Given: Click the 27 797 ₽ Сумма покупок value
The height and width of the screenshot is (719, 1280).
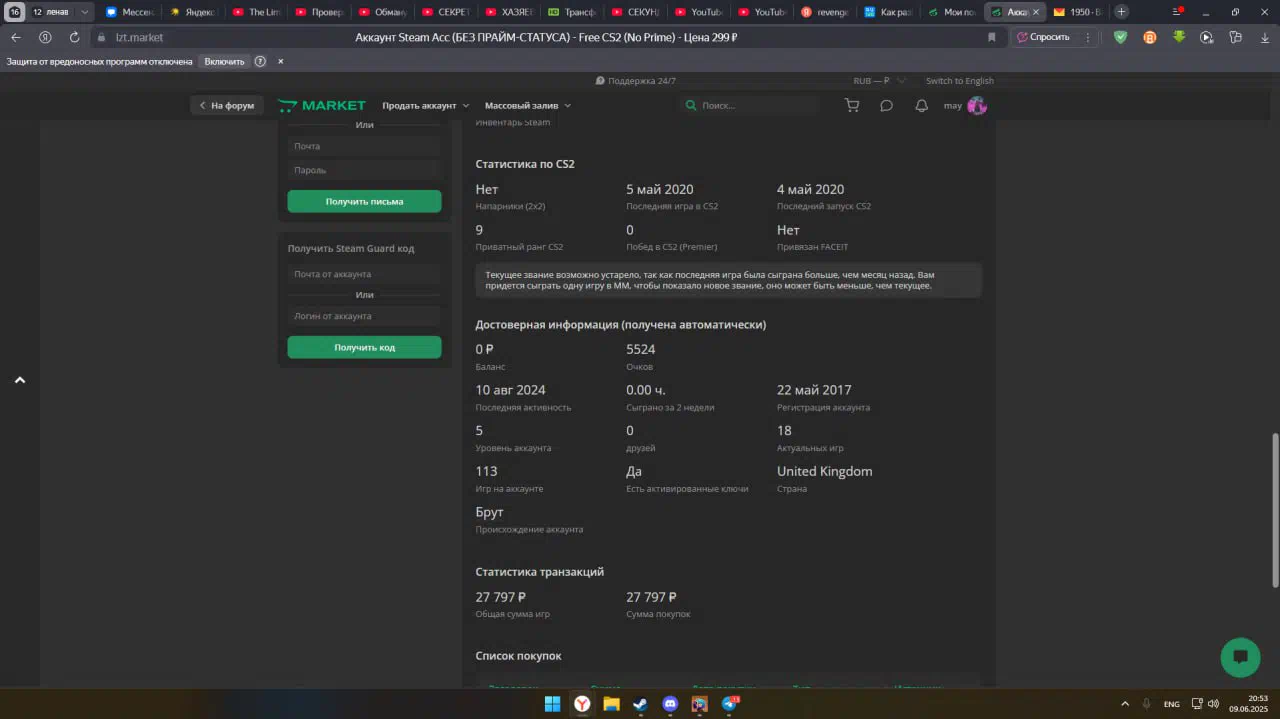Looking at the screenshot, I should coord(651,597).
